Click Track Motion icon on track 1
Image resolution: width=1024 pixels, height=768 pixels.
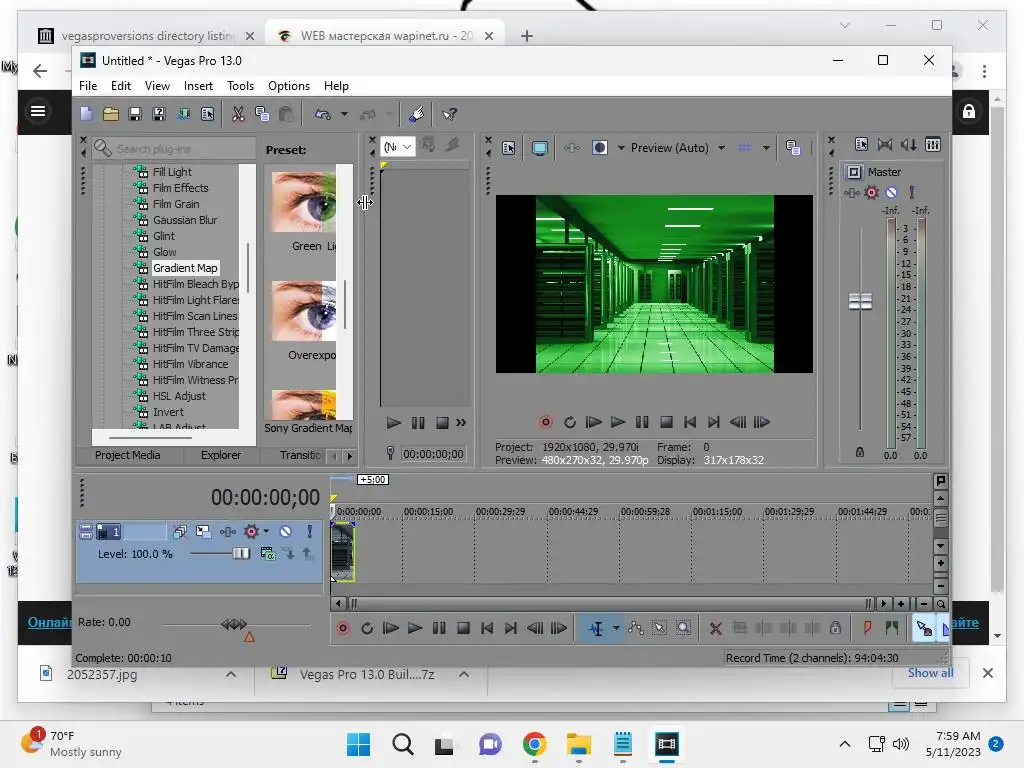(x=203, y=532)
